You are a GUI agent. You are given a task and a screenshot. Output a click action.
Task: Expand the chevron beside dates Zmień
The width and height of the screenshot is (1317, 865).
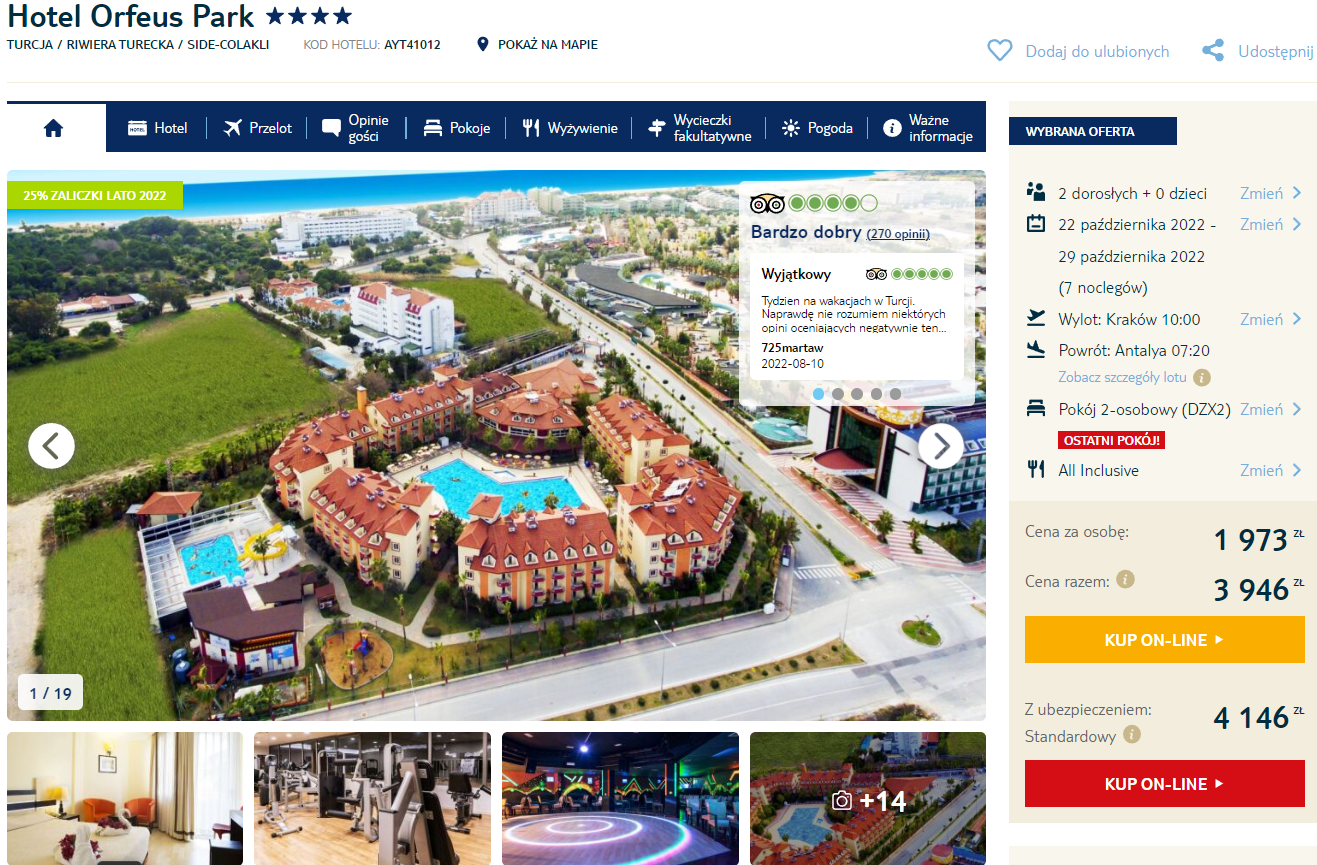tap(1297, 224)
